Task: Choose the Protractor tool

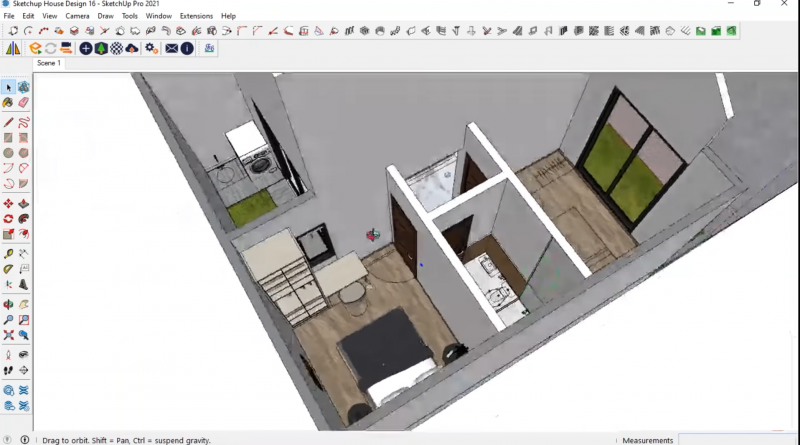Action: 8,269
